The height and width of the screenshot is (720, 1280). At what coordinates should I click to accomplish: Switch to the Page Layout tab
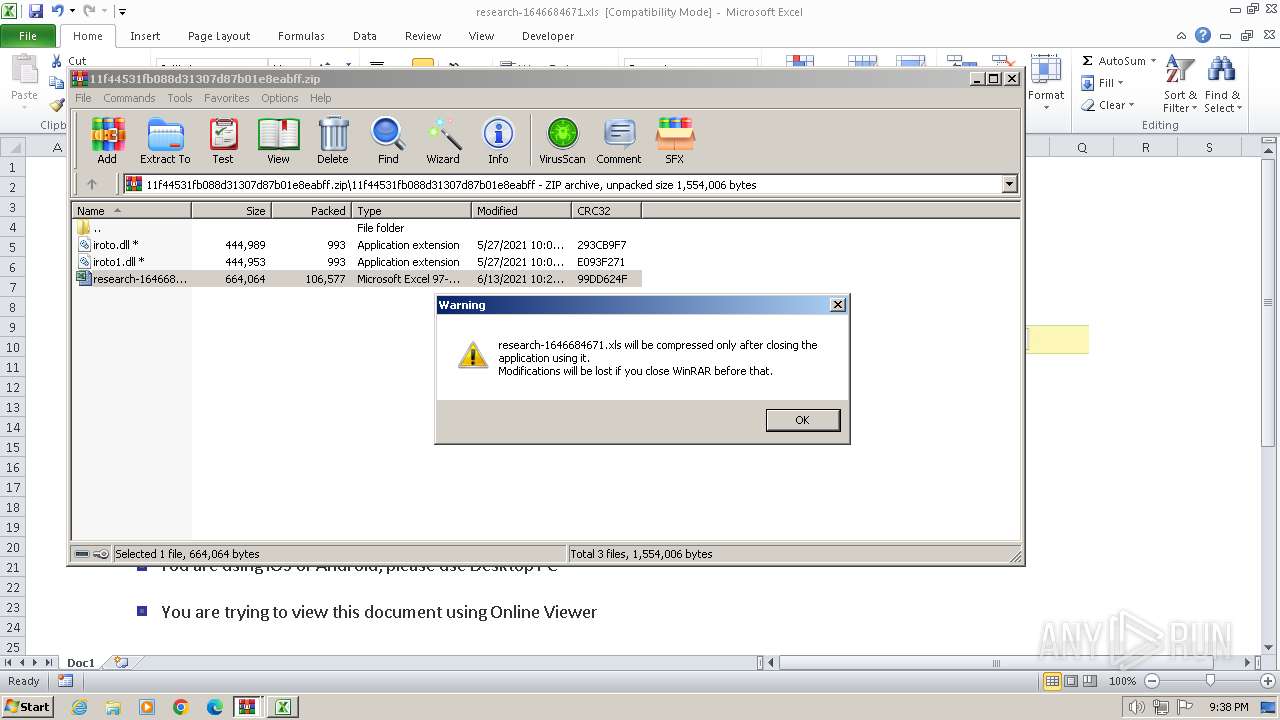(x=219, y=36)
